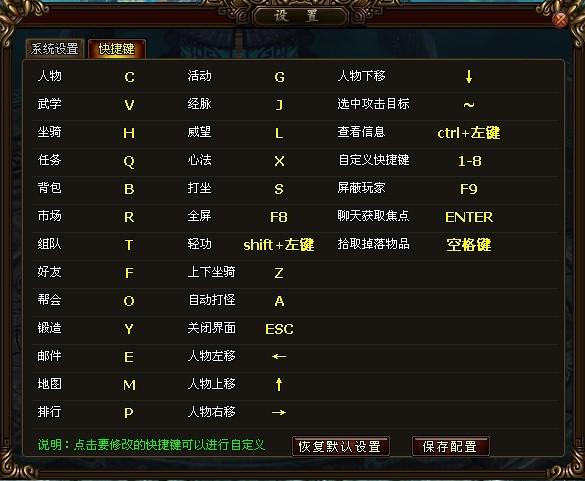Edit the 空格键 binding for 拾取掉落物品

469,245
